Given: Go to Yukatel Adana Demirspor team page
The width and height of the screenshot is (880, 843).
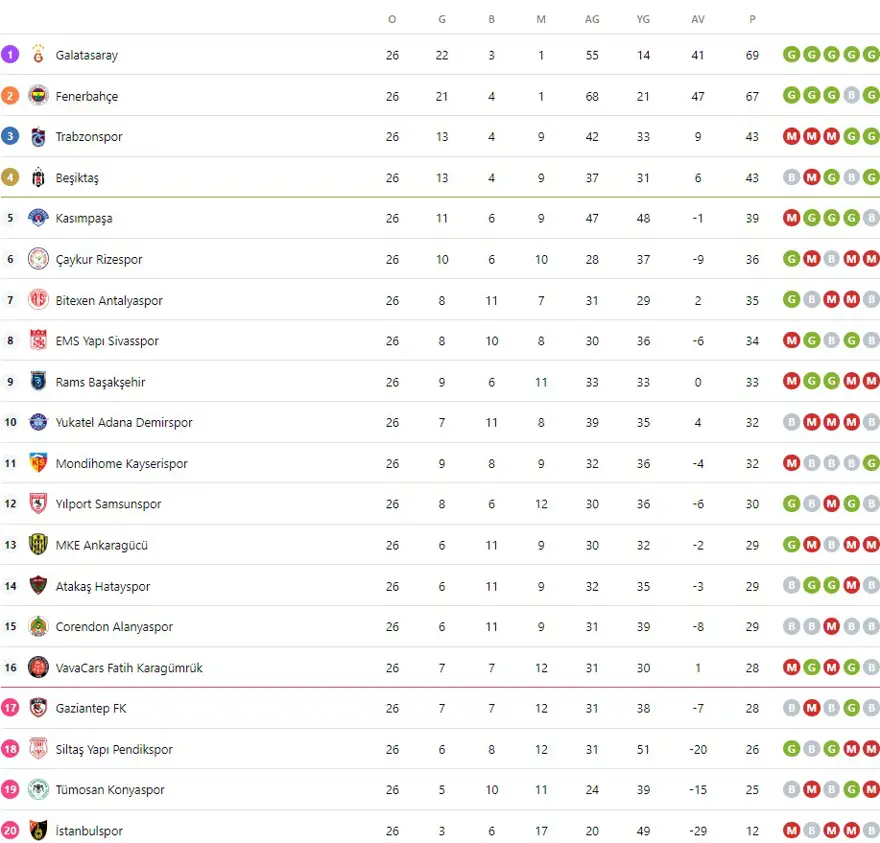Looking at the screenshot, I should pos(124,423).
